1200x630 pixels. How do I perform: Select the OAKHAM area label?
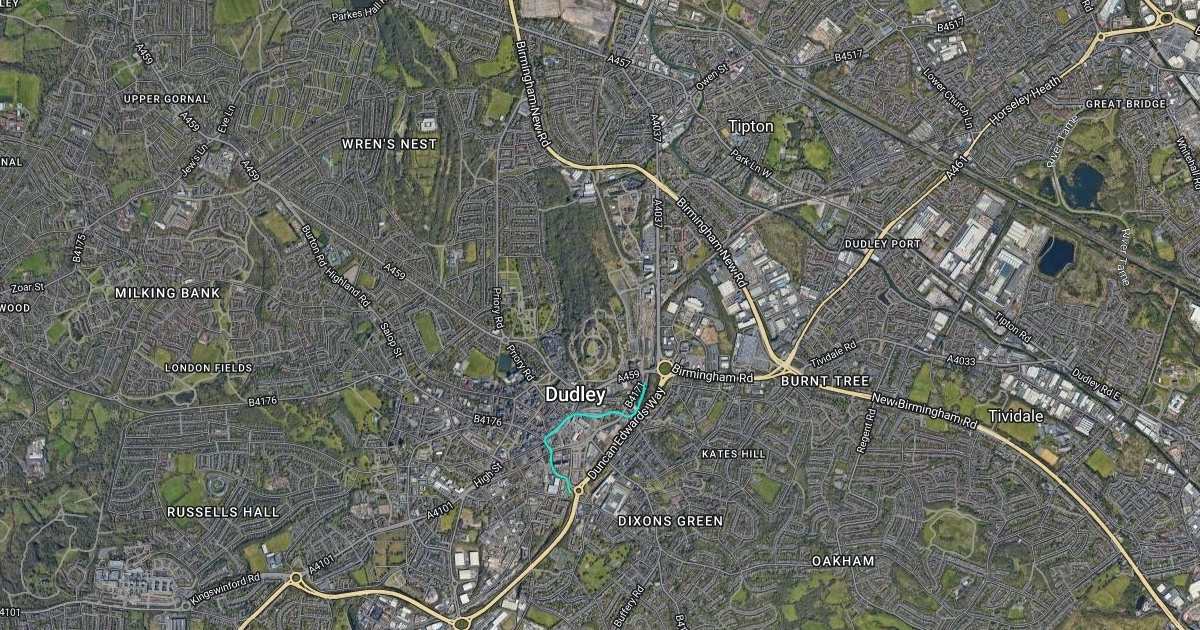(x=843, y=561)
